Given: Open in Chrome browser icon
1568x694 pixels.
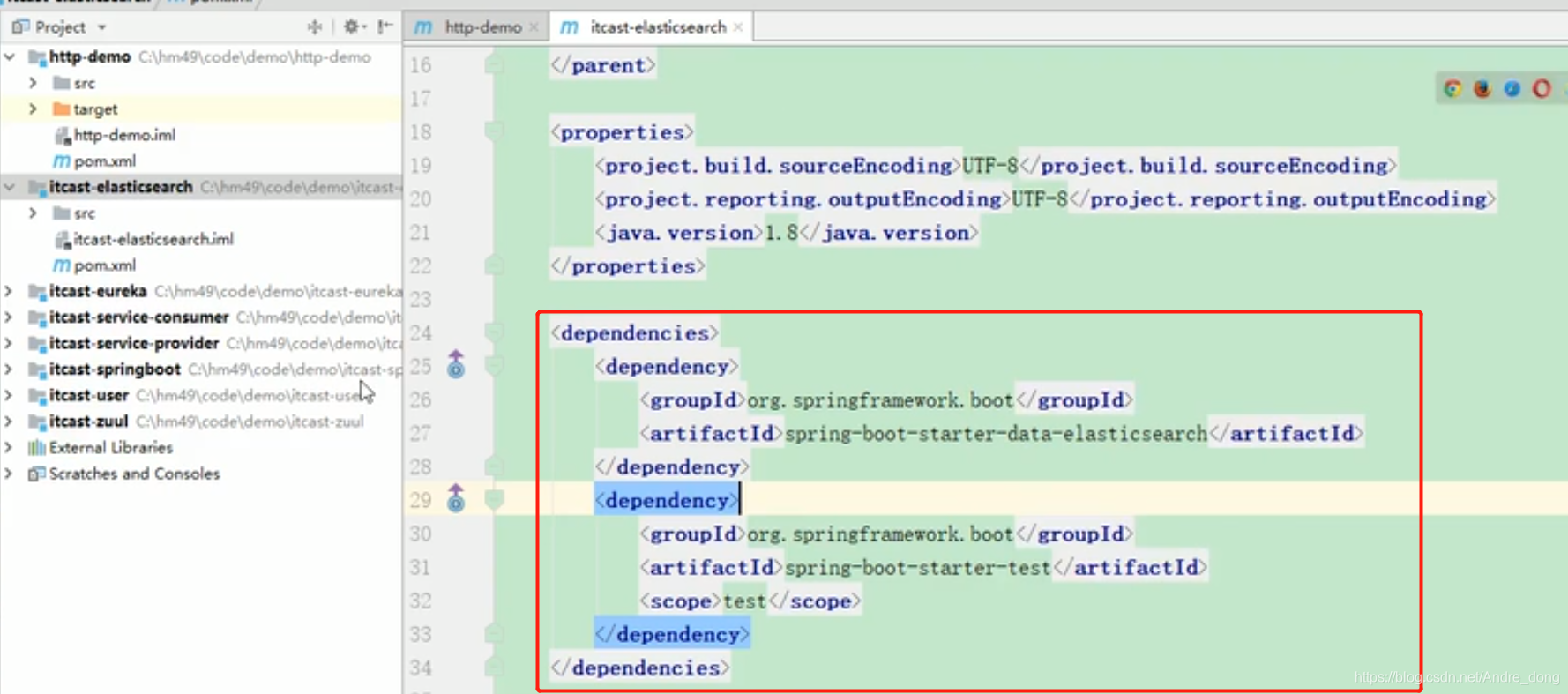Looking at the screenshot, I should (x=1452, y=88).
